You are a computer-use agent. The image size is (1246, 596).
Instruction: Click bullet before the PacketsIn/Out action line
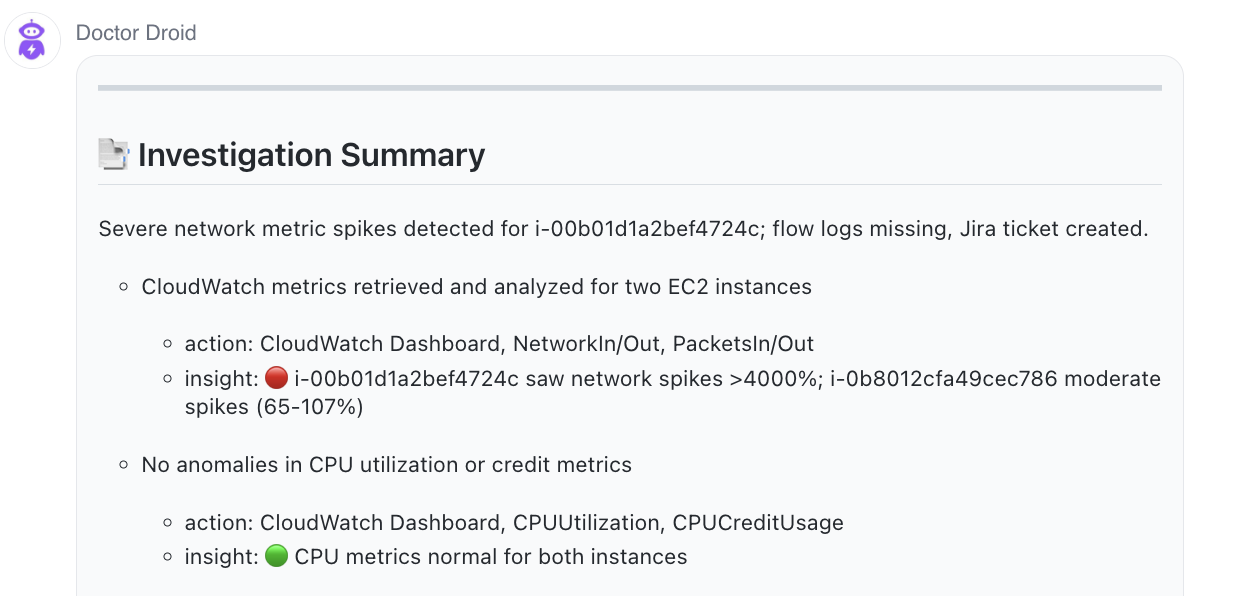pos(168,344)
